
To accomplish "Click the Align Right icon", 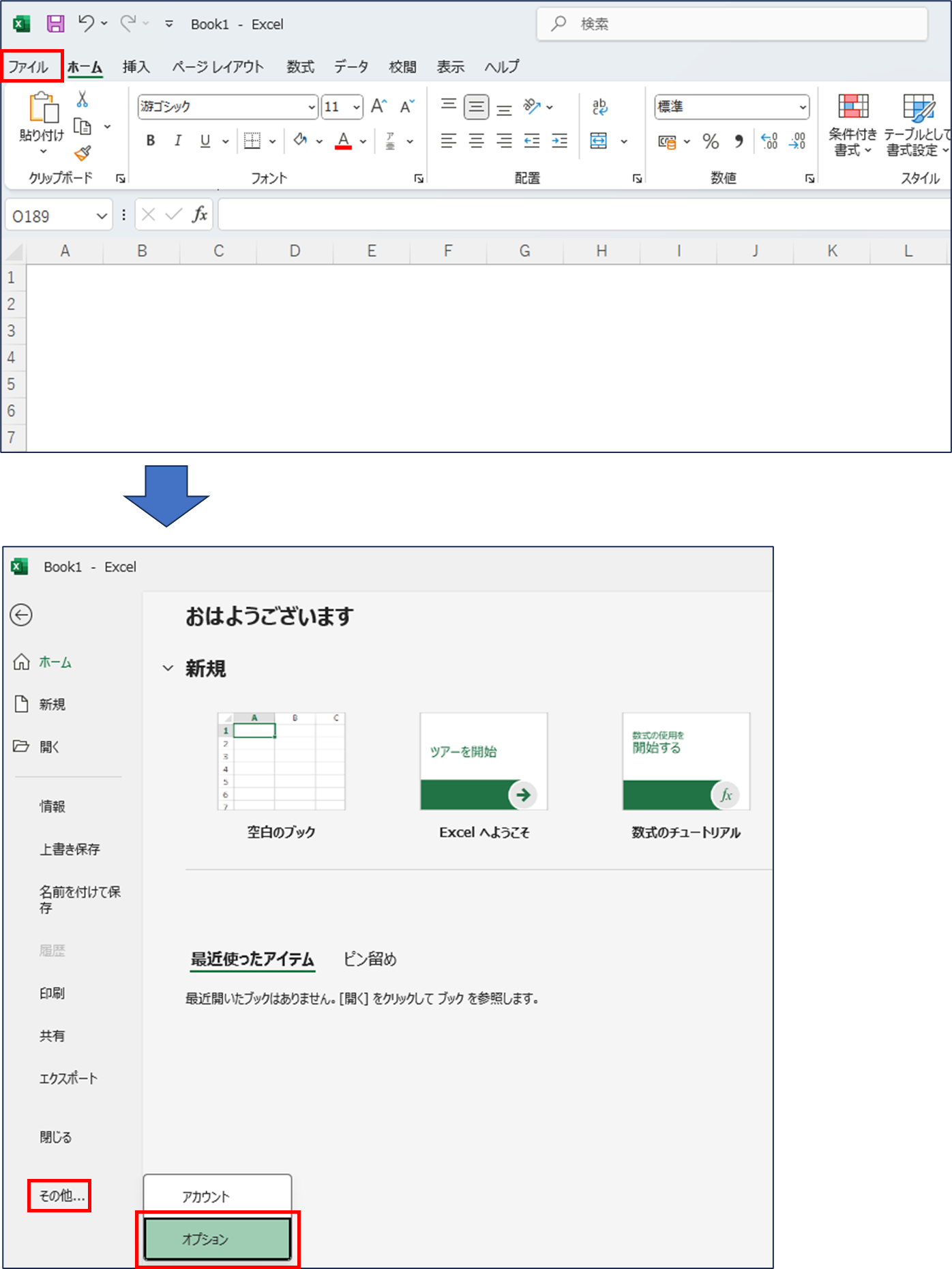I will pos(504,141).
